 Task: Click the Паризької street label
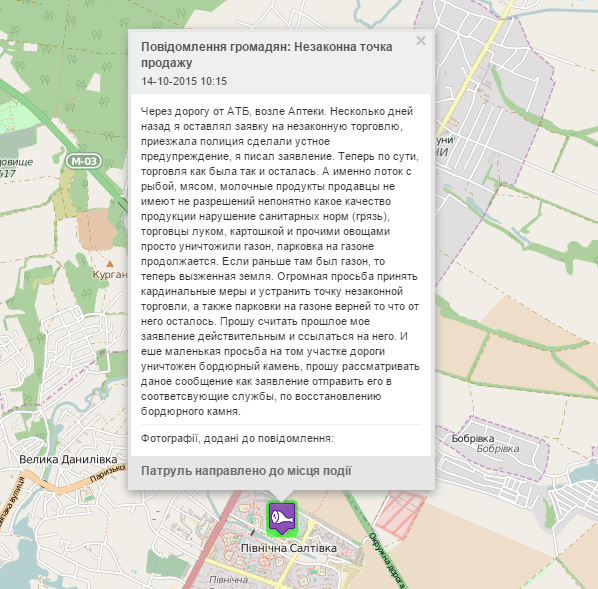[x=108, y=473]
